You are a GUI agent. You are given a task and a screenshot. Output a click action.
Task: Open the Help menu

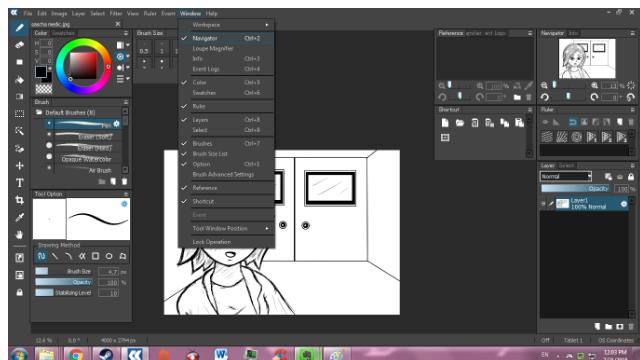(211, 13)
